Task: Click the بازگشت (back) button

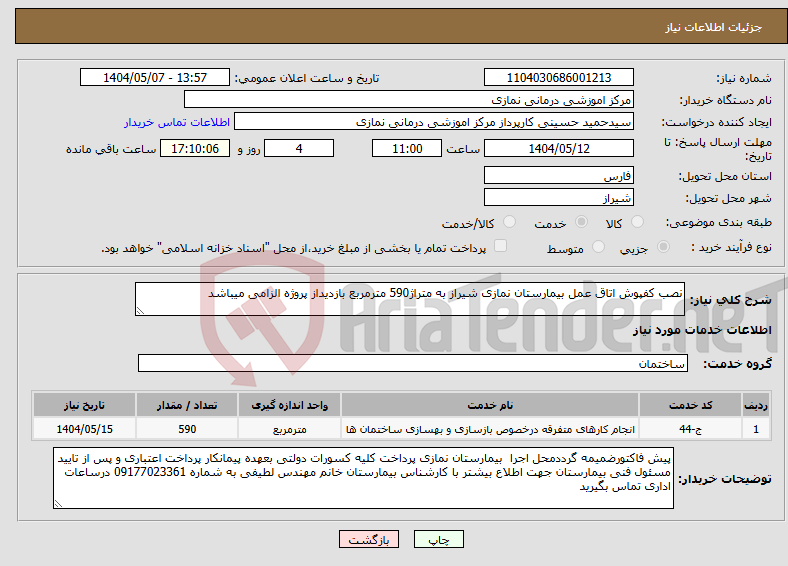Action: [368, 539]
